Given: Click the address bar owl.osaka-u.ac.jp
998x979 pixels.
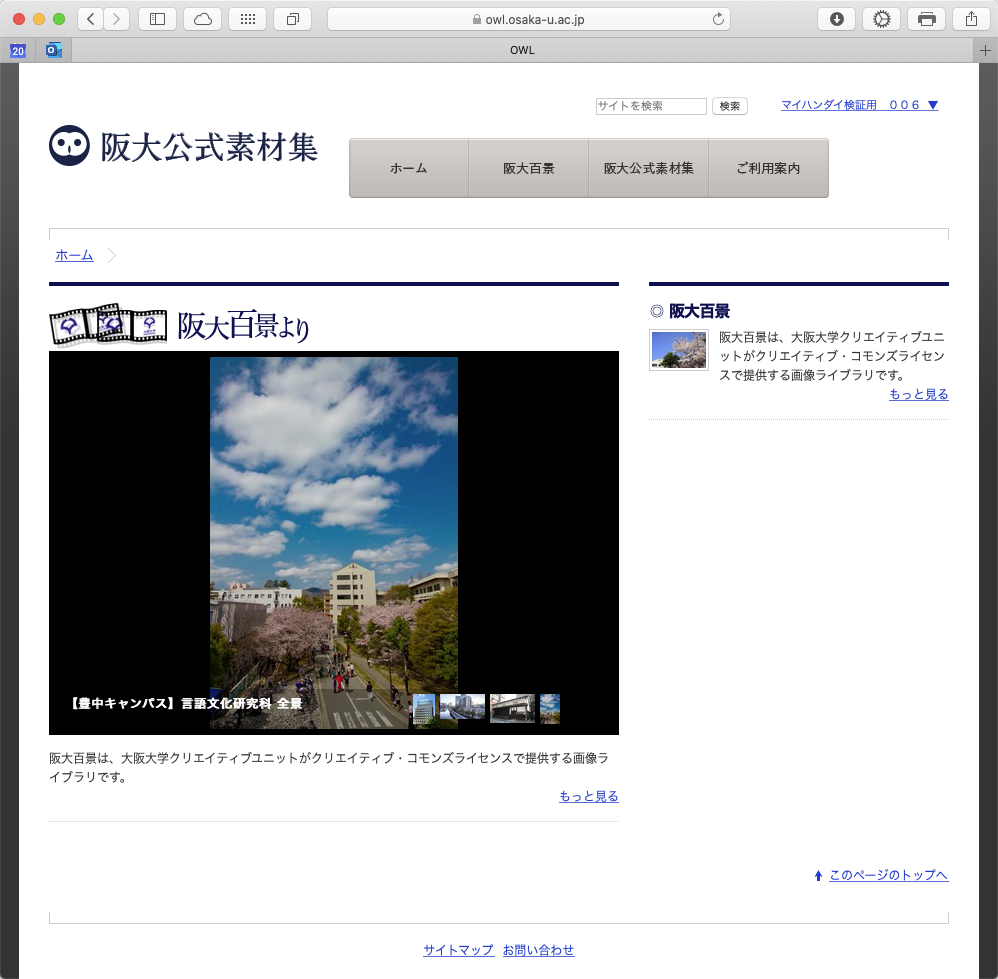Looking at the screenshot, I should tap(528, 19).
